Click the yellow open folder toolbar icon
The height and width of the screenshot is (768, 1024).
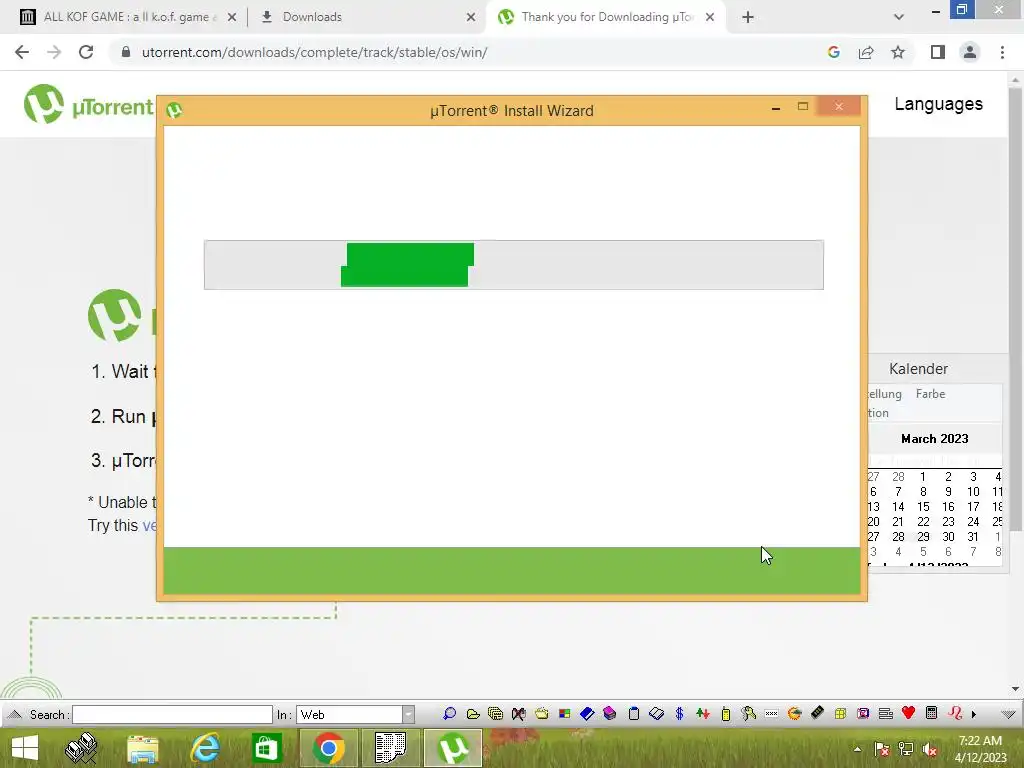click(x=473, y=714)
